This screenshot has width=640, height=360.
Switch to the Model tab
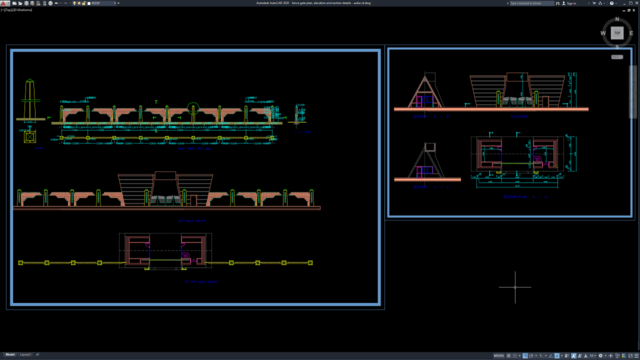click(10, 355)
